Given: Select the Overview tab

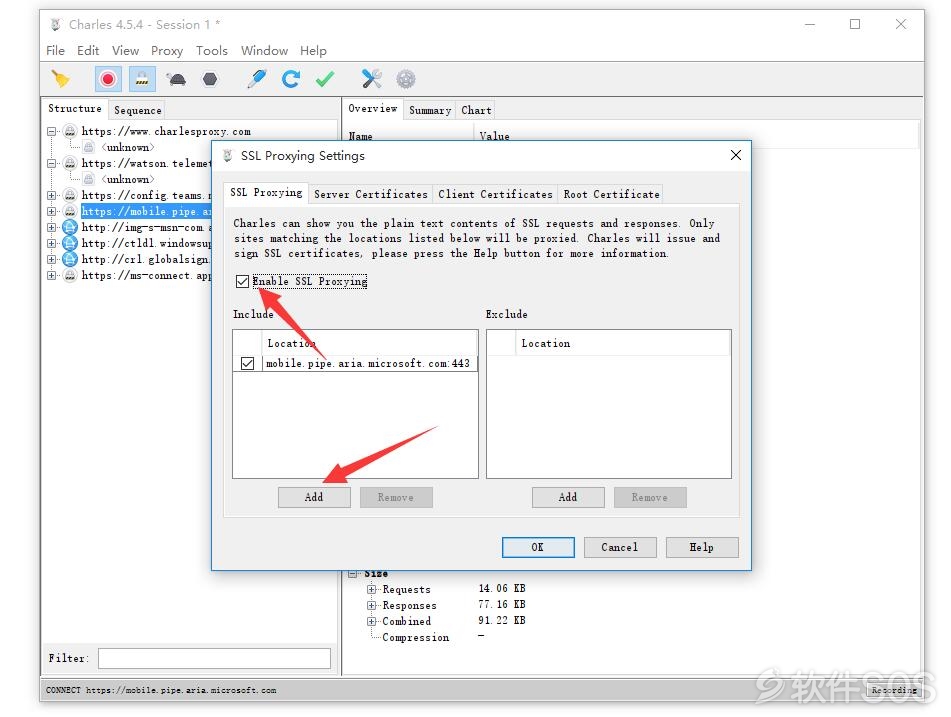Looking at the screenshot, I should tap(372, 109).
